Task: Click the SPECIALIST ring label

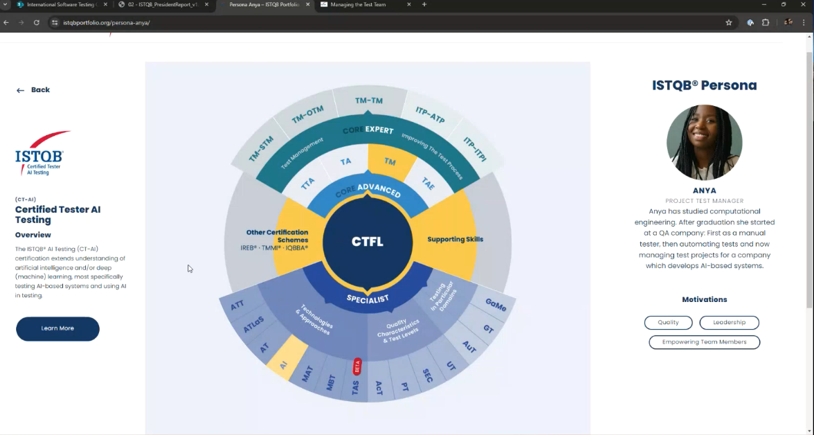Action: point(368,299)
